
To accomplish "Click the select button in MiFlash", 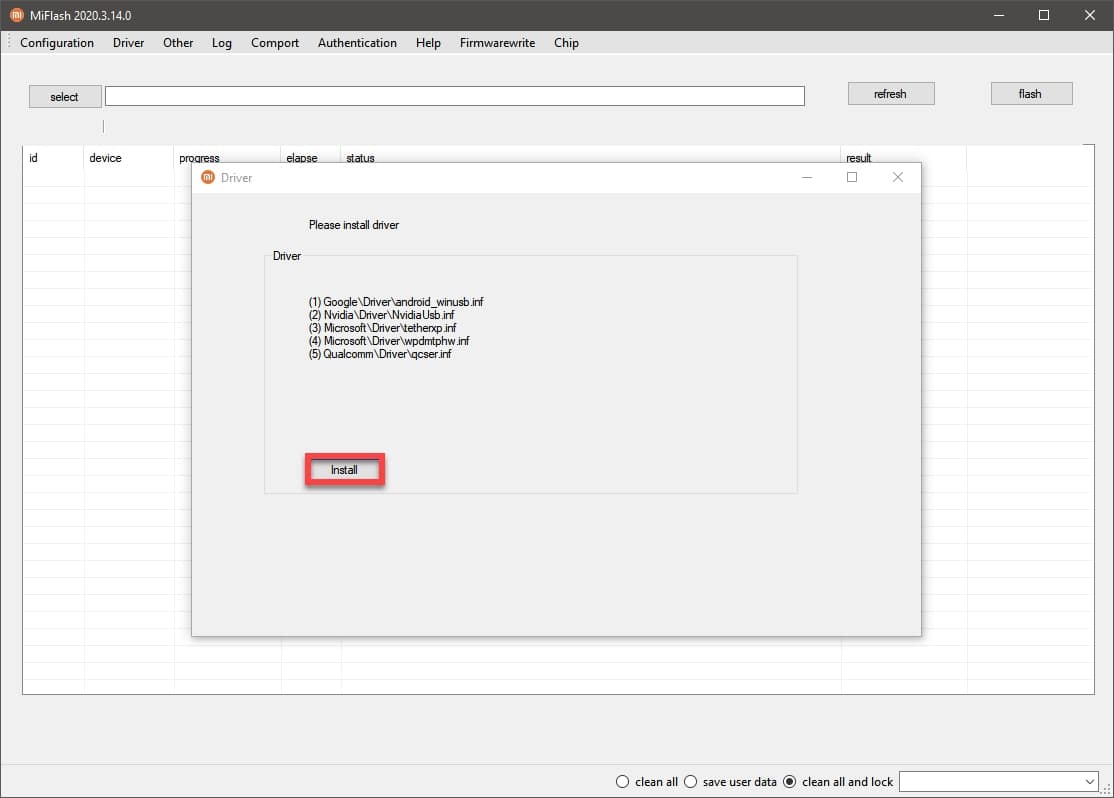I will click(x=65, y=97).
